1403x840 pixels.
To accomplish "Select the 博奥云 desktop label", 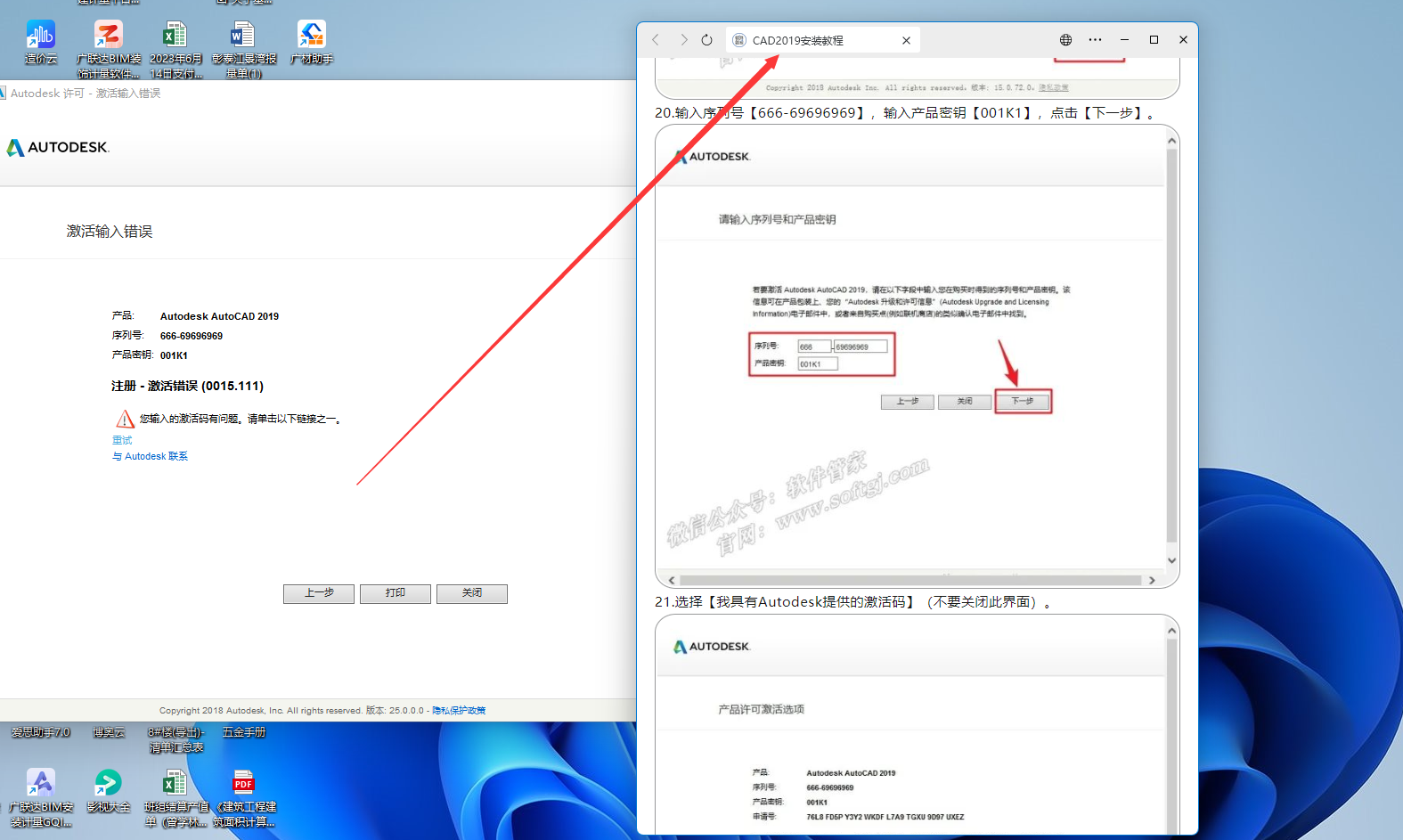I will [109, 732].
